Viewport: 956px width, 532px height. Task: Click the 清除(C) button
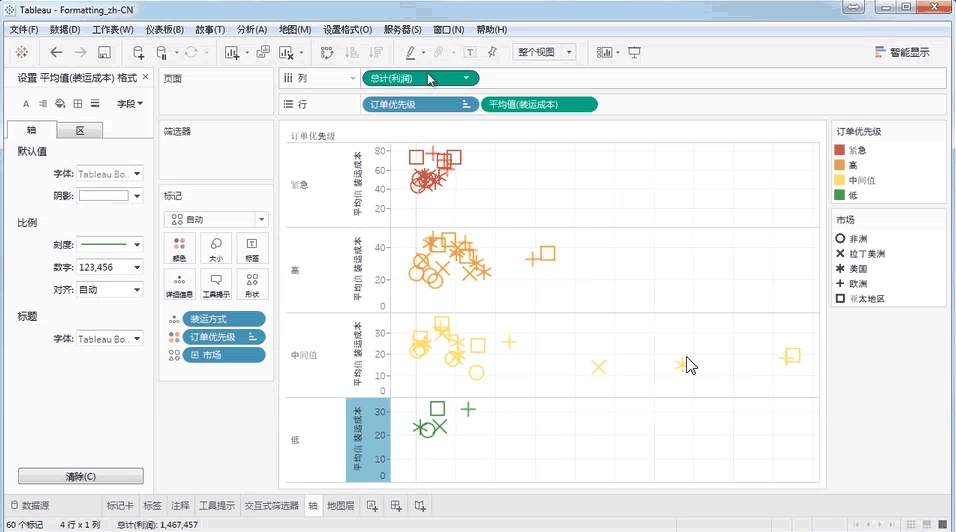point(81,477)
